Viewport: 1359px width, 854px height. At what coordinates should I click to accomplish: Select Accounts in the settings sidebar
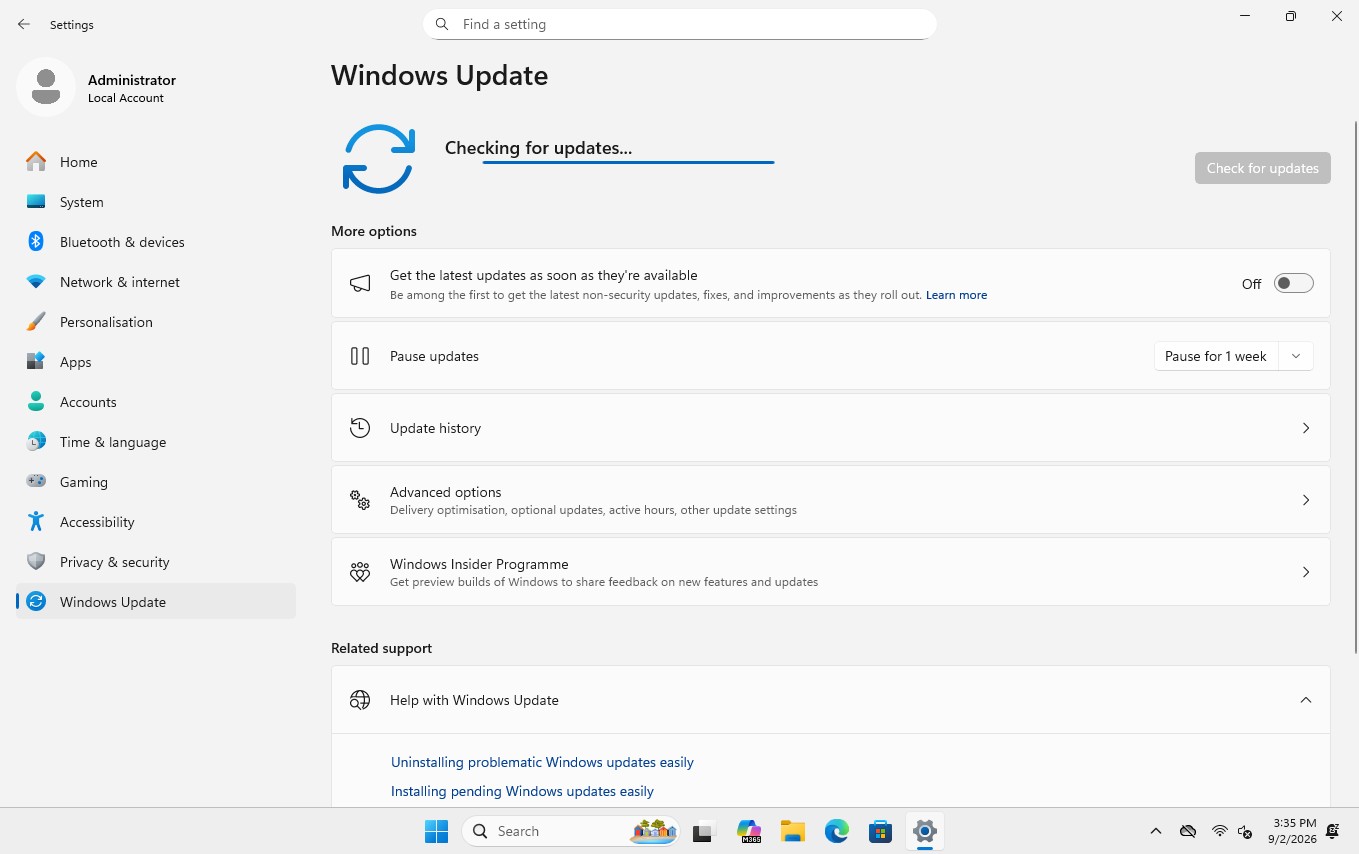coord(156,402)
